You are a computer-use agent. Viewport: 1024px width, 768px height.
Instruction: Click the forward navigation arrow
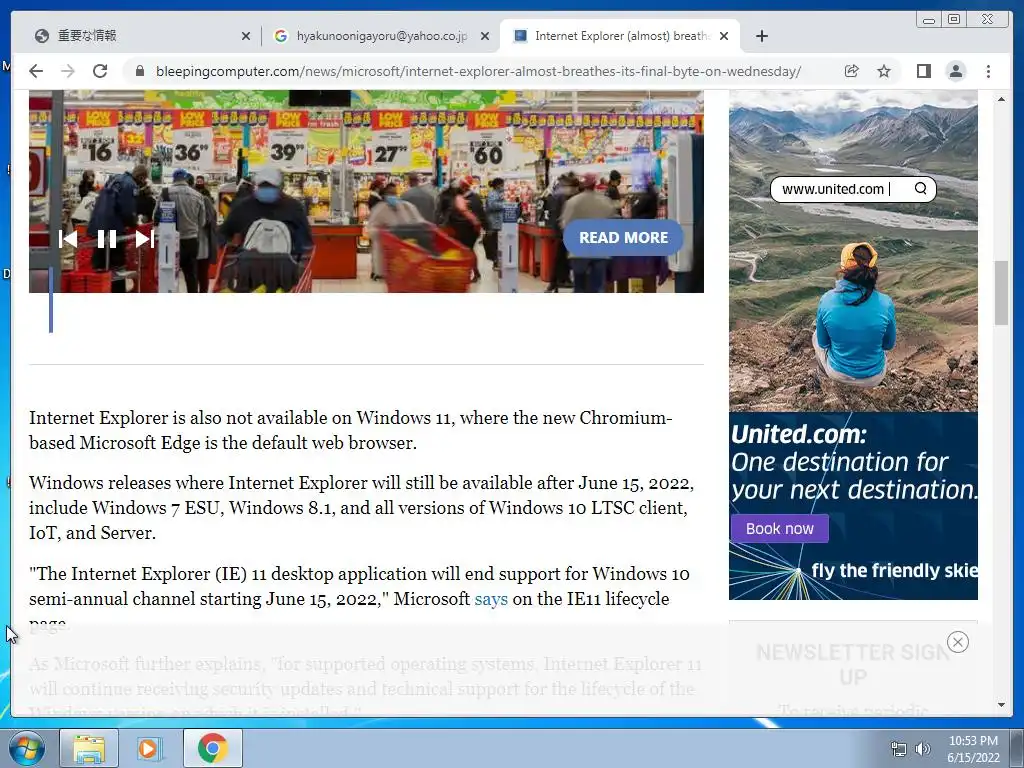[x=68, y=71]
